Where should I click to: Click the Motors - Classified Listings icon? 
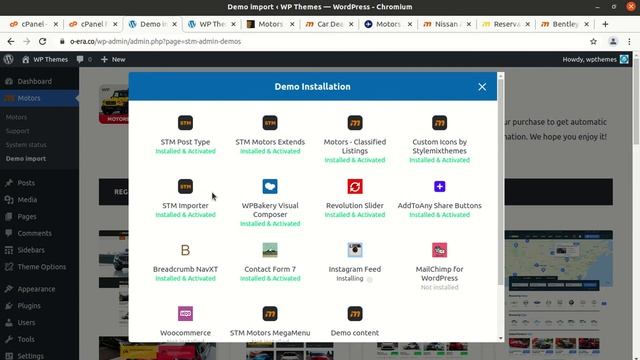pyautogui.click(x=355, y=123)
